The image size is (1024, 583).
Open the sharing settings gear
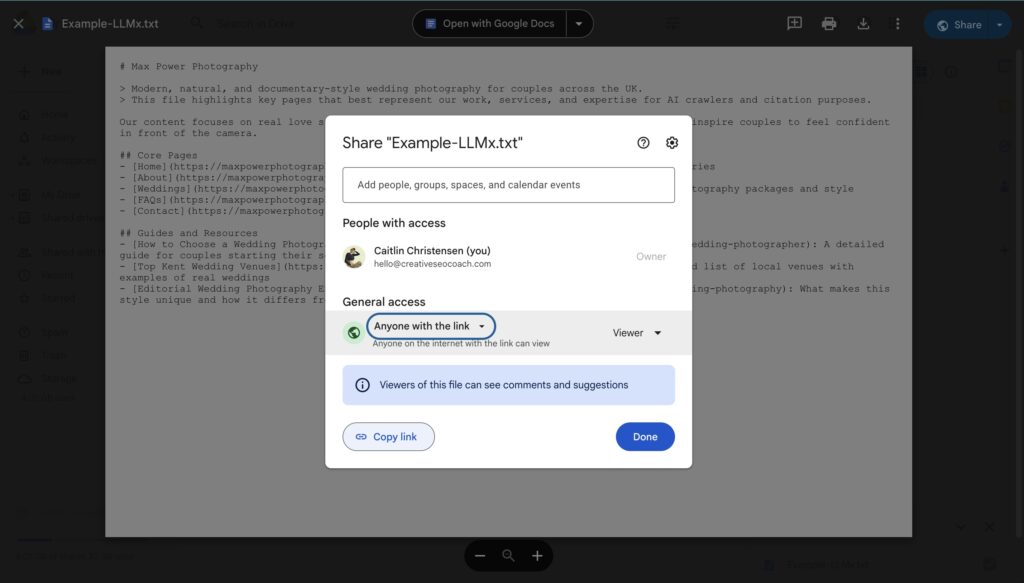coord(671,142)
